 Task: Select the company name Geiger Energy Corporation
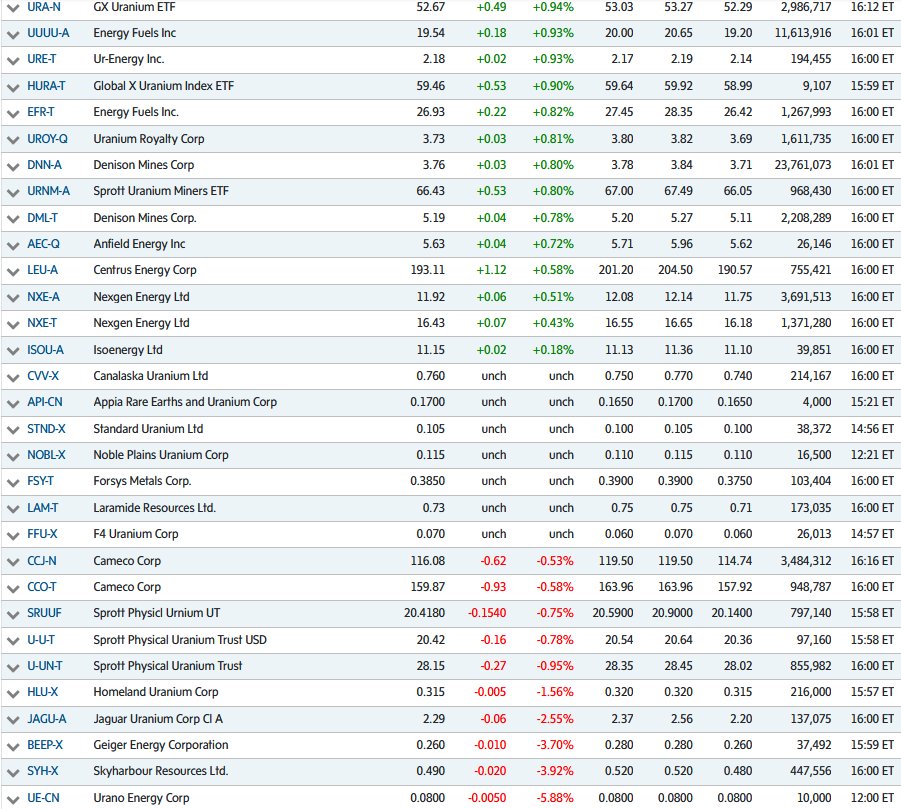coord(161,745)
